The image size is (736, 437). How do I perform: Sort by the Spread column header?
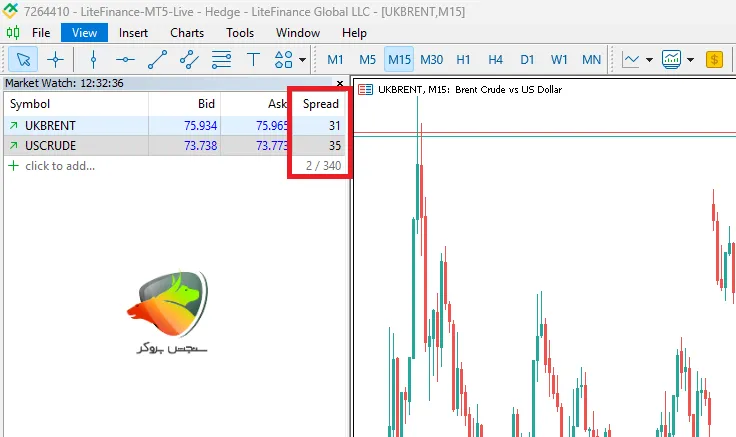point(321,104)
